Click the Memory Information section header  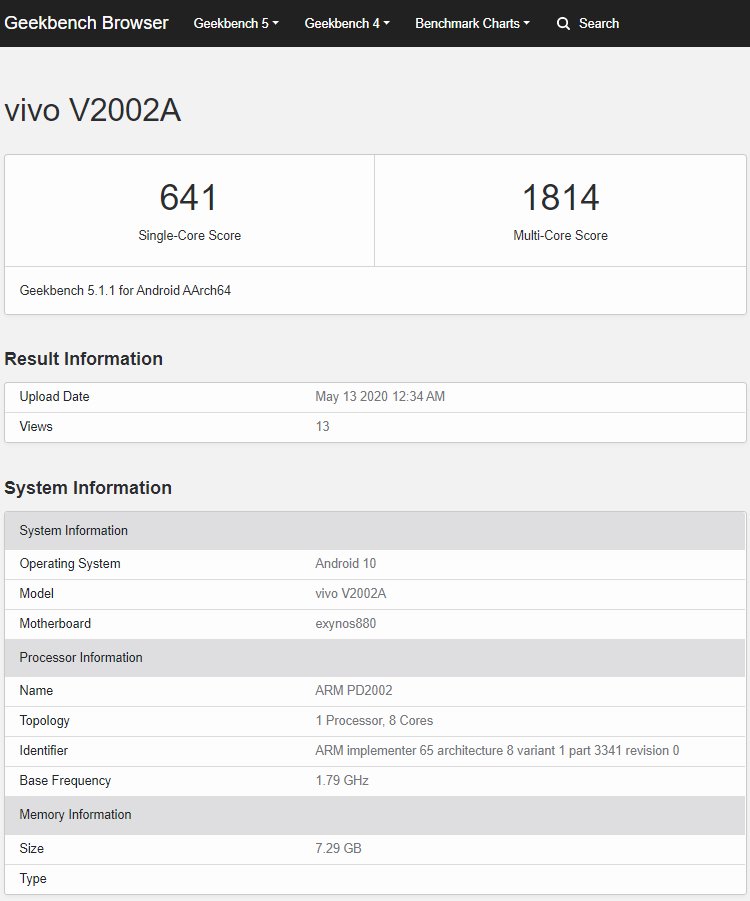[375, 815]
